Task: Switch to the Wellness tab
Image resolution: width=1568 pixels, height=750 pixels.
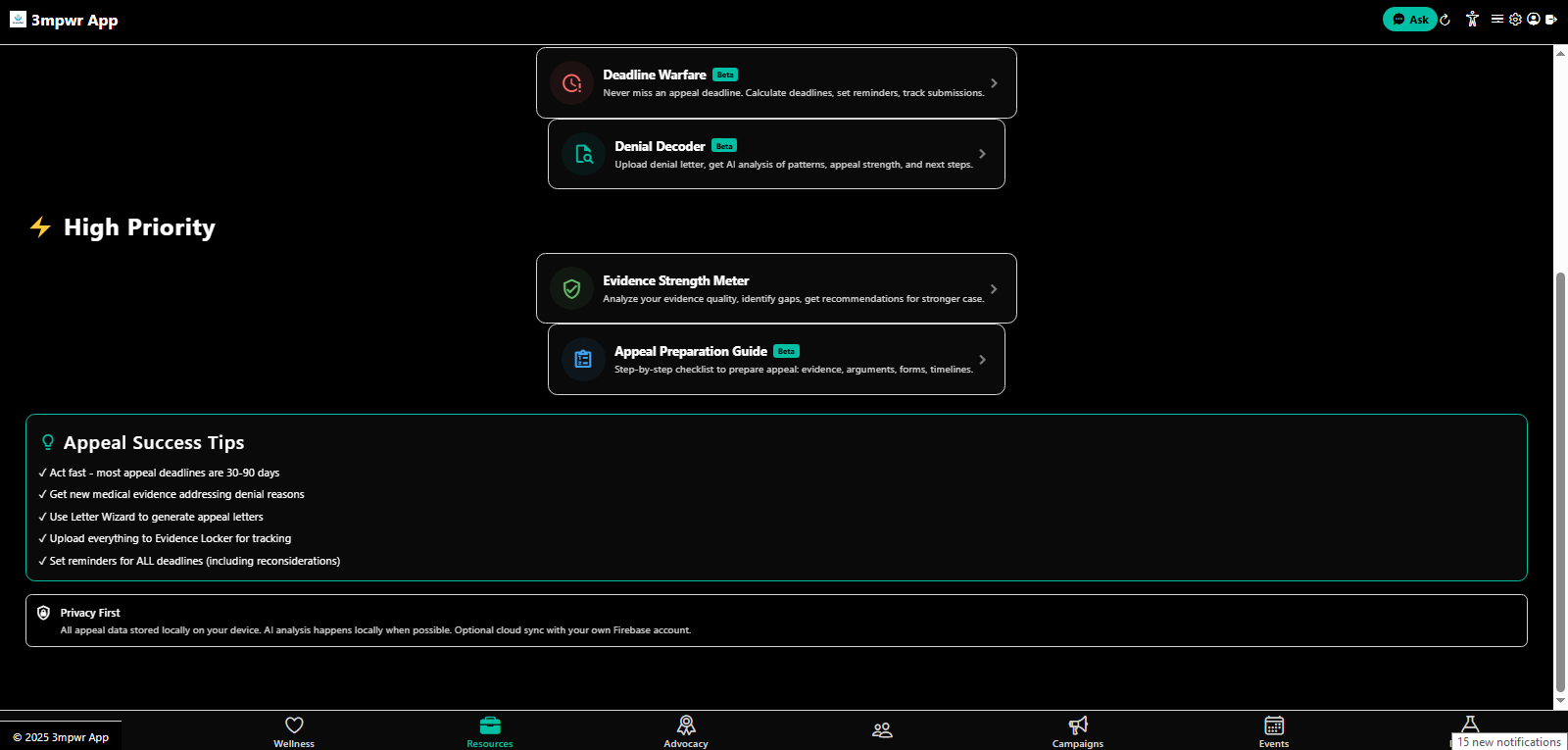Action: click(294, 731)
